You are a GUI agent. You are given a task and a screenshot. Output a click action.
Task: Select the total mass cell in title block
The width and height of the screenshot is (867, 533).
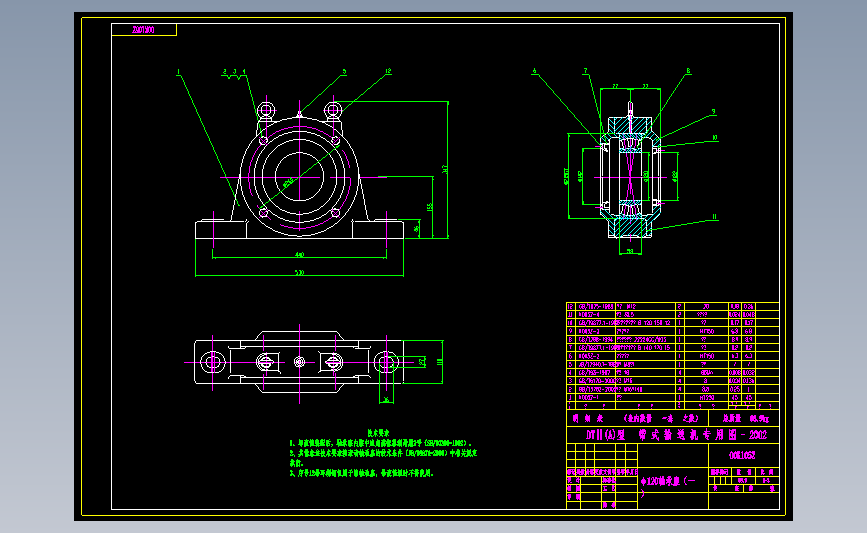click(745, 419)
